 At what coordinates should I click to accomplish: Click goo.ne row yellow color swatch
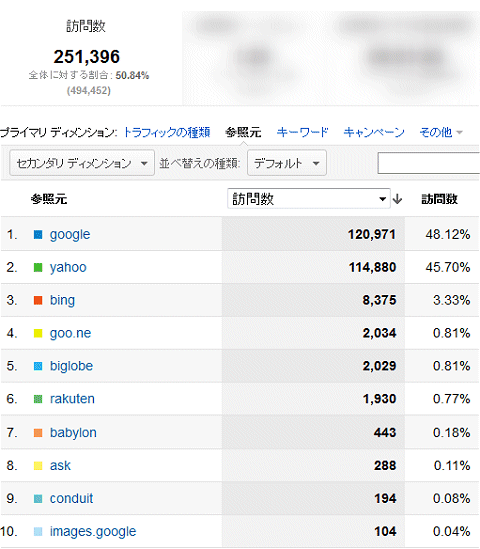coord(38,333)
